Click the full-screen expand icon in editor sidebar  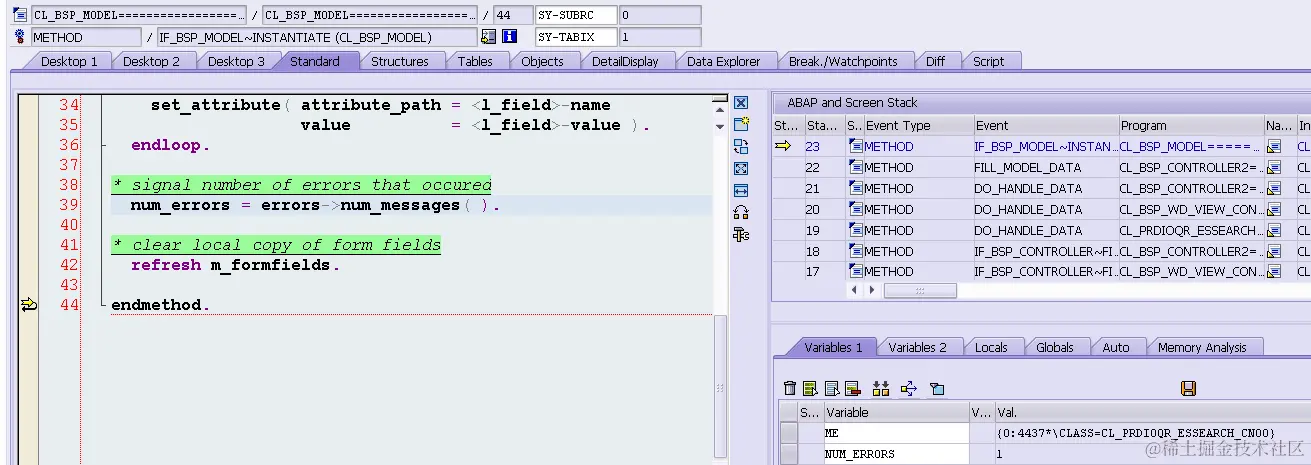[741, 169]
